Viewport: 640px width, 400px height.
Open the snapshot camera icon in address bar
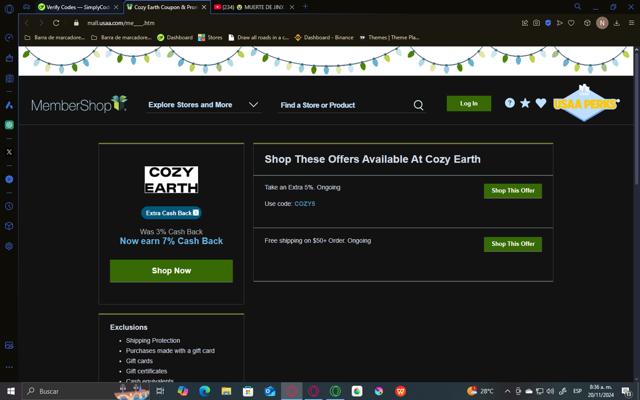click(x=536, y=23)
